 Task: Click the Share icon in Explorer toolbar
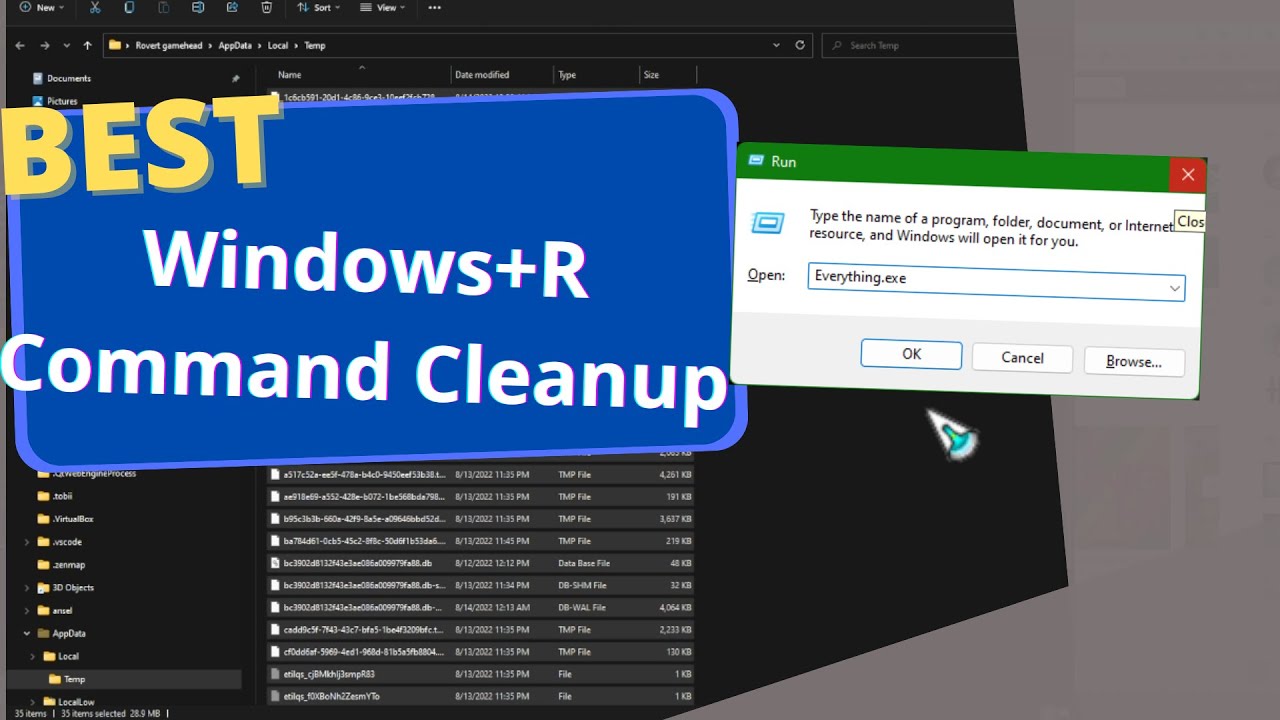pyautogui.click(x=232, y=7)
